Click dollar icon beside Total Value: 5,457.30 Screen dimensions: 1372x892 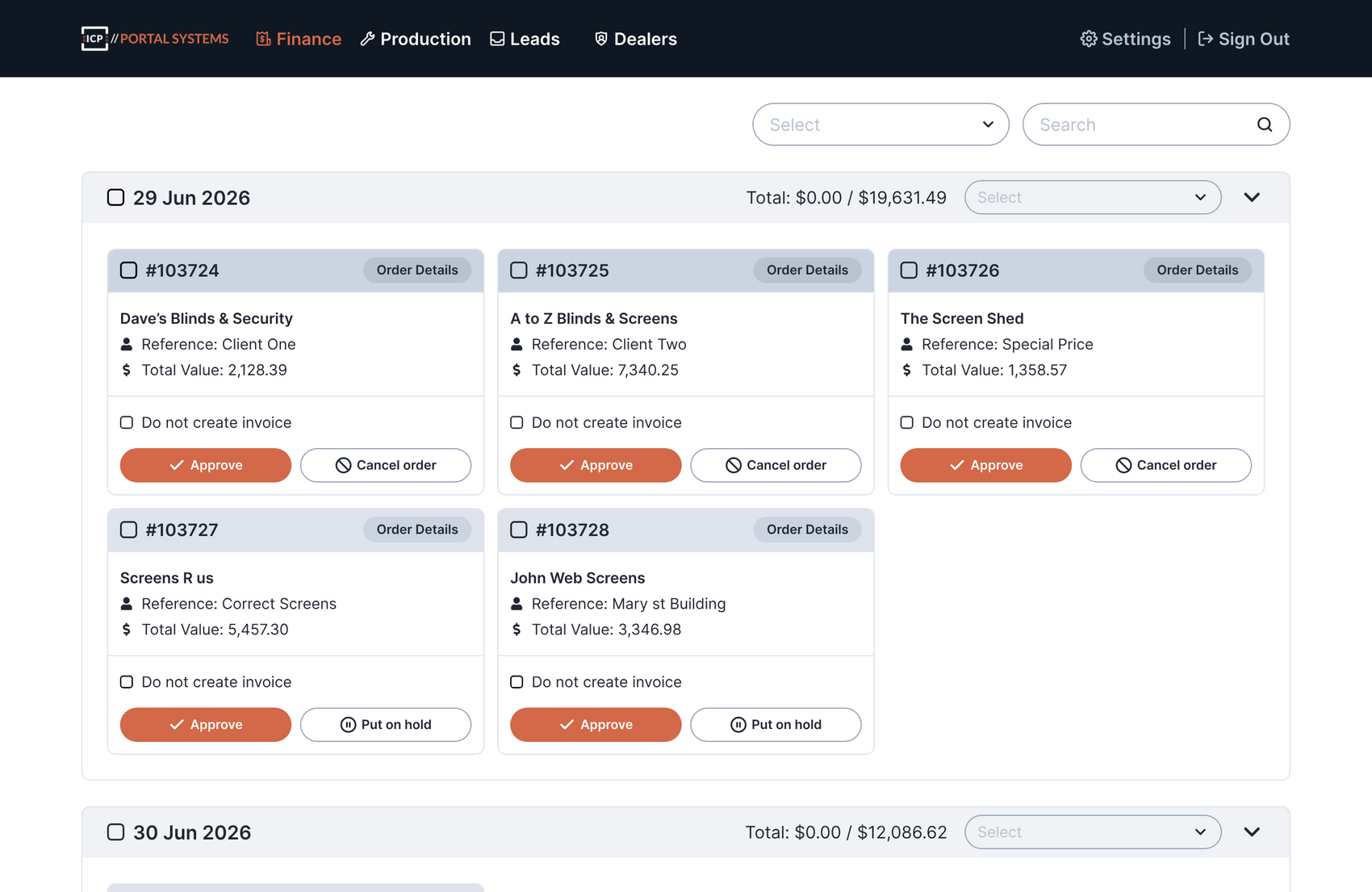pos(127,630)
